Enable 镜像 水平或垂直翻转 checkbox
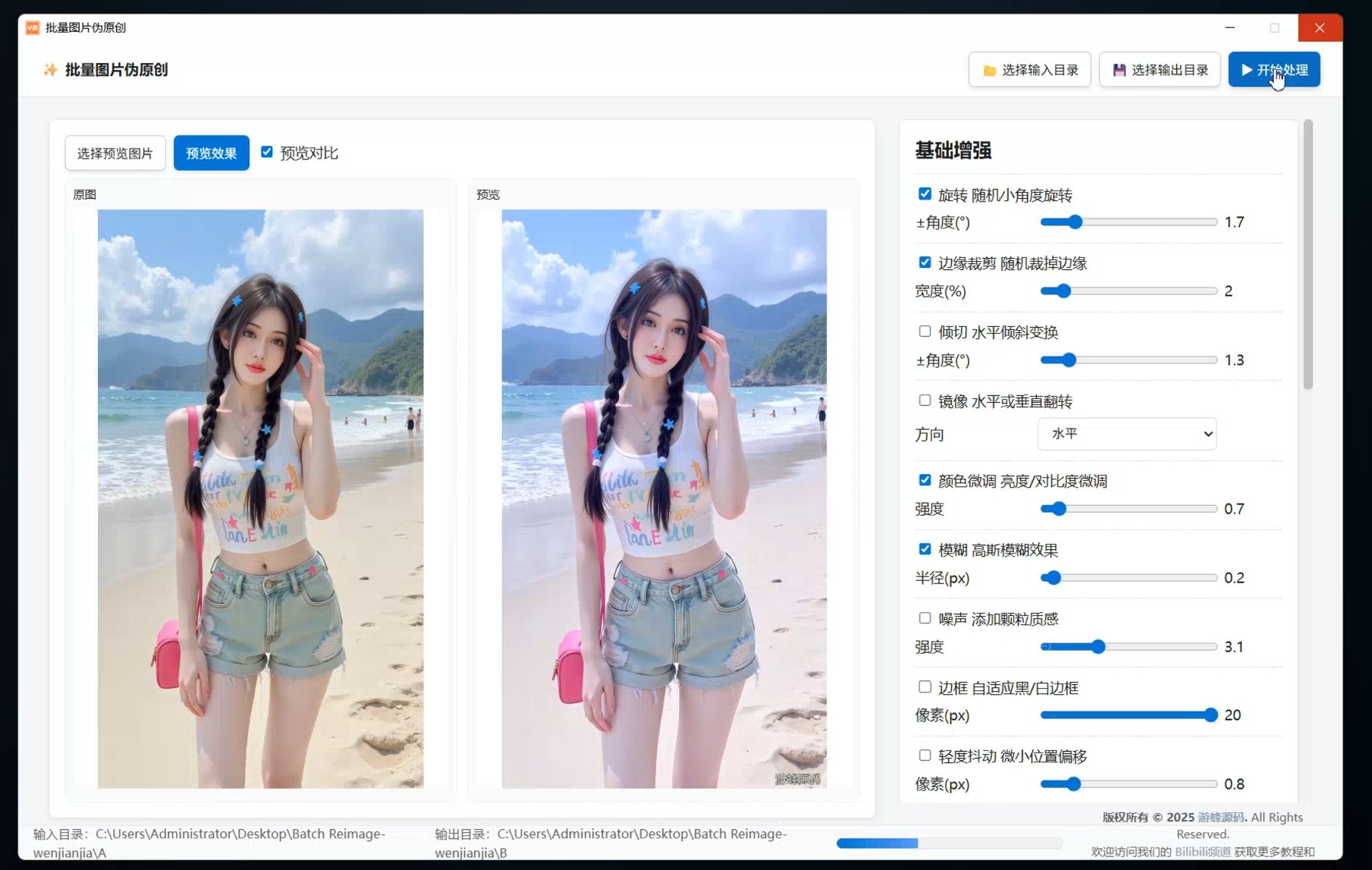 point(925,400)
